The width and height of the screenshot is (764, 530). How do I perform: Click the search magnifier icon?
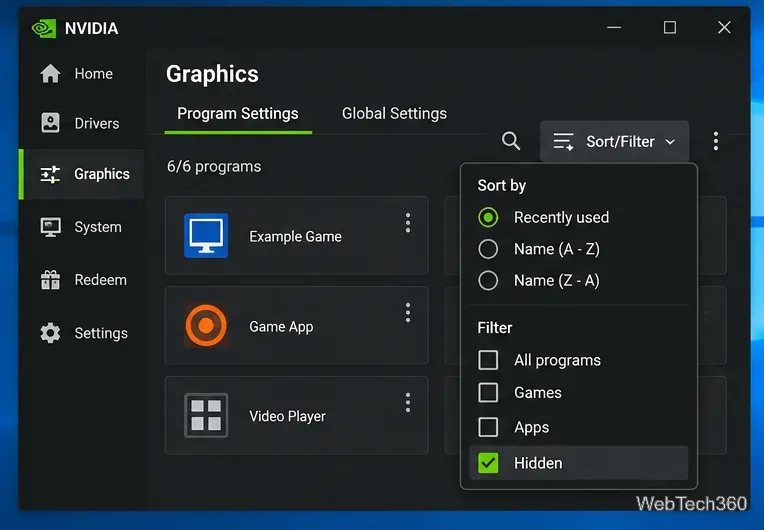click(511, 141)
